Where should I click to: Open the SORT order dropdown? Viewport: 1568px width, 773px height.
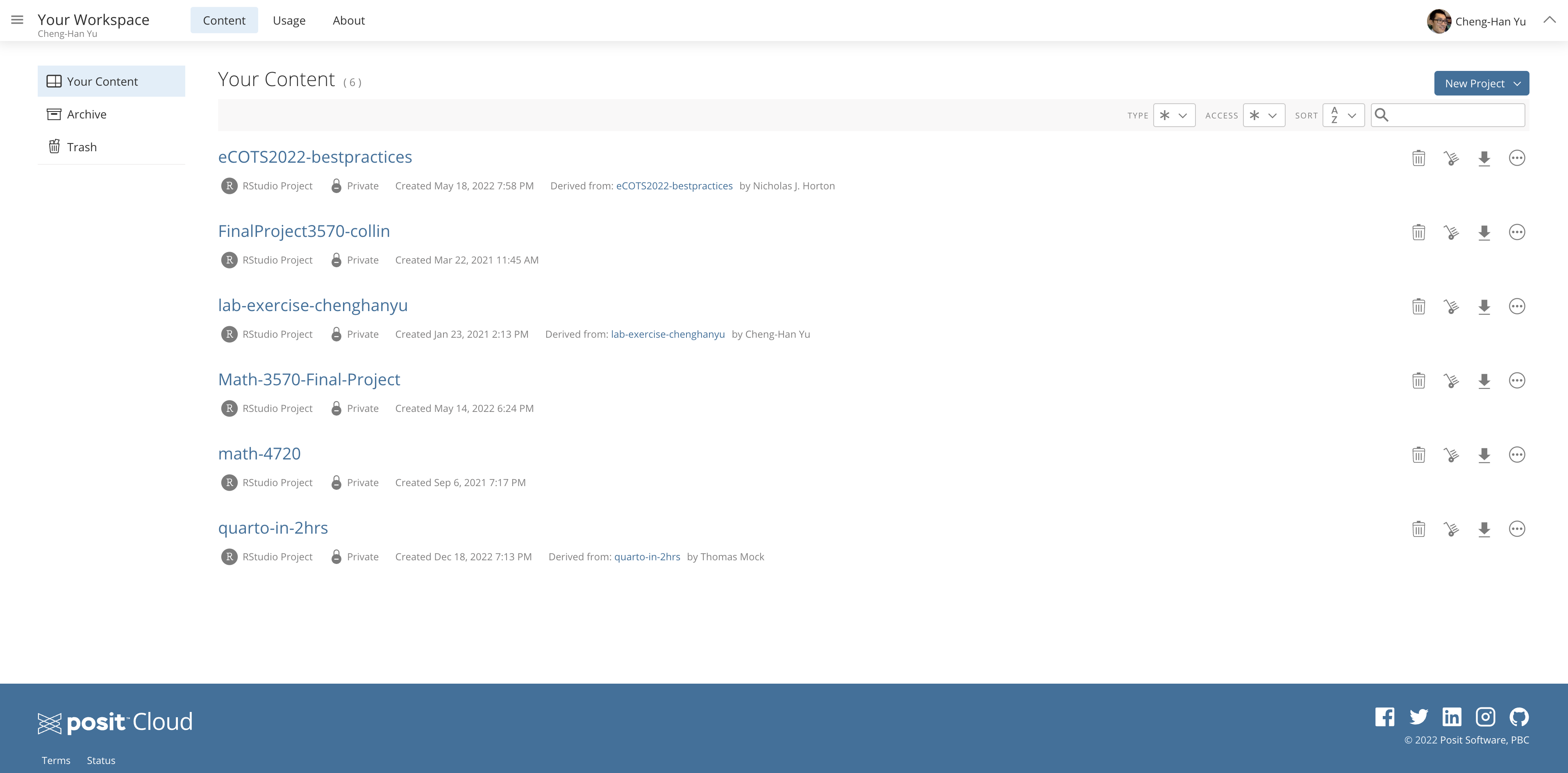tap(1343, 115)
